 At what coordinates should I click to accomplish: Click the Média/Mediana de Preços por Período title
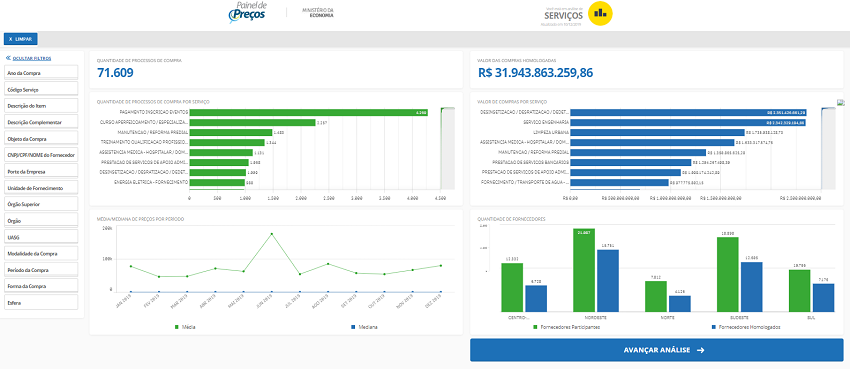tap(140, 219)
